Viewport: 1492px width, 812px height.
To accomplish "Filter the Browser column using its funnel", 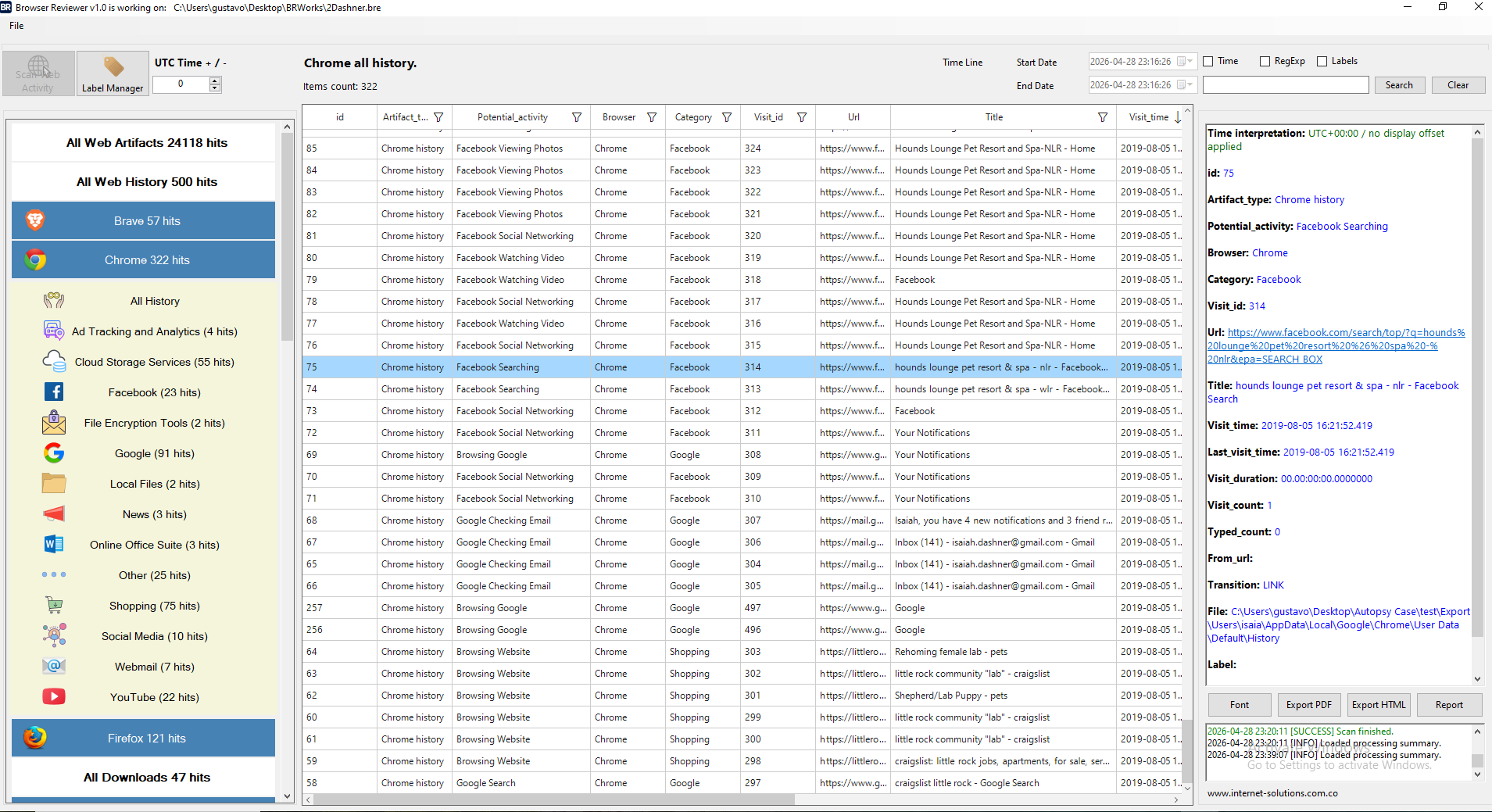I will coord(652,117).
